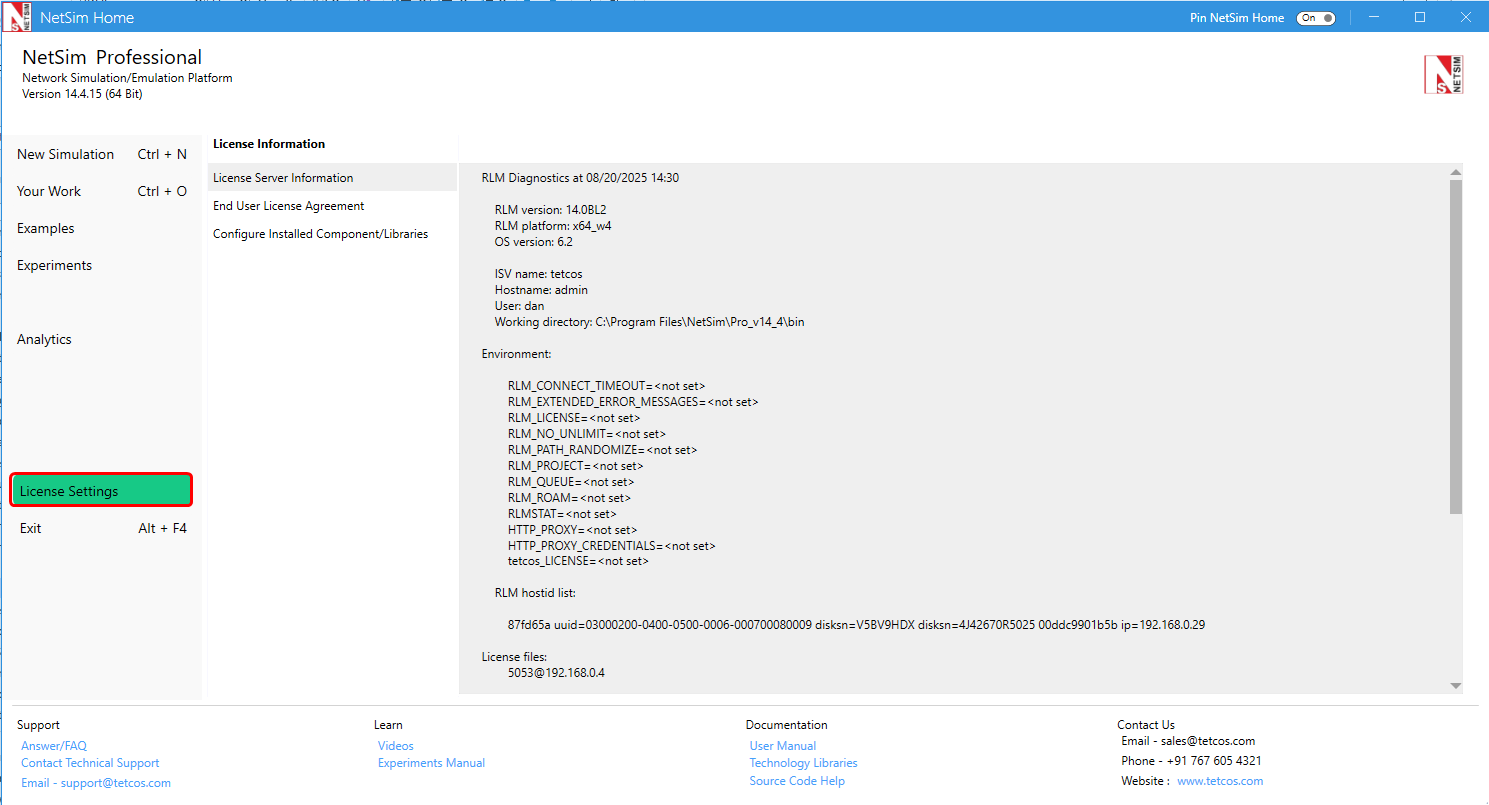Click the RLM_ROAM=<not set> line

[569, 498]
